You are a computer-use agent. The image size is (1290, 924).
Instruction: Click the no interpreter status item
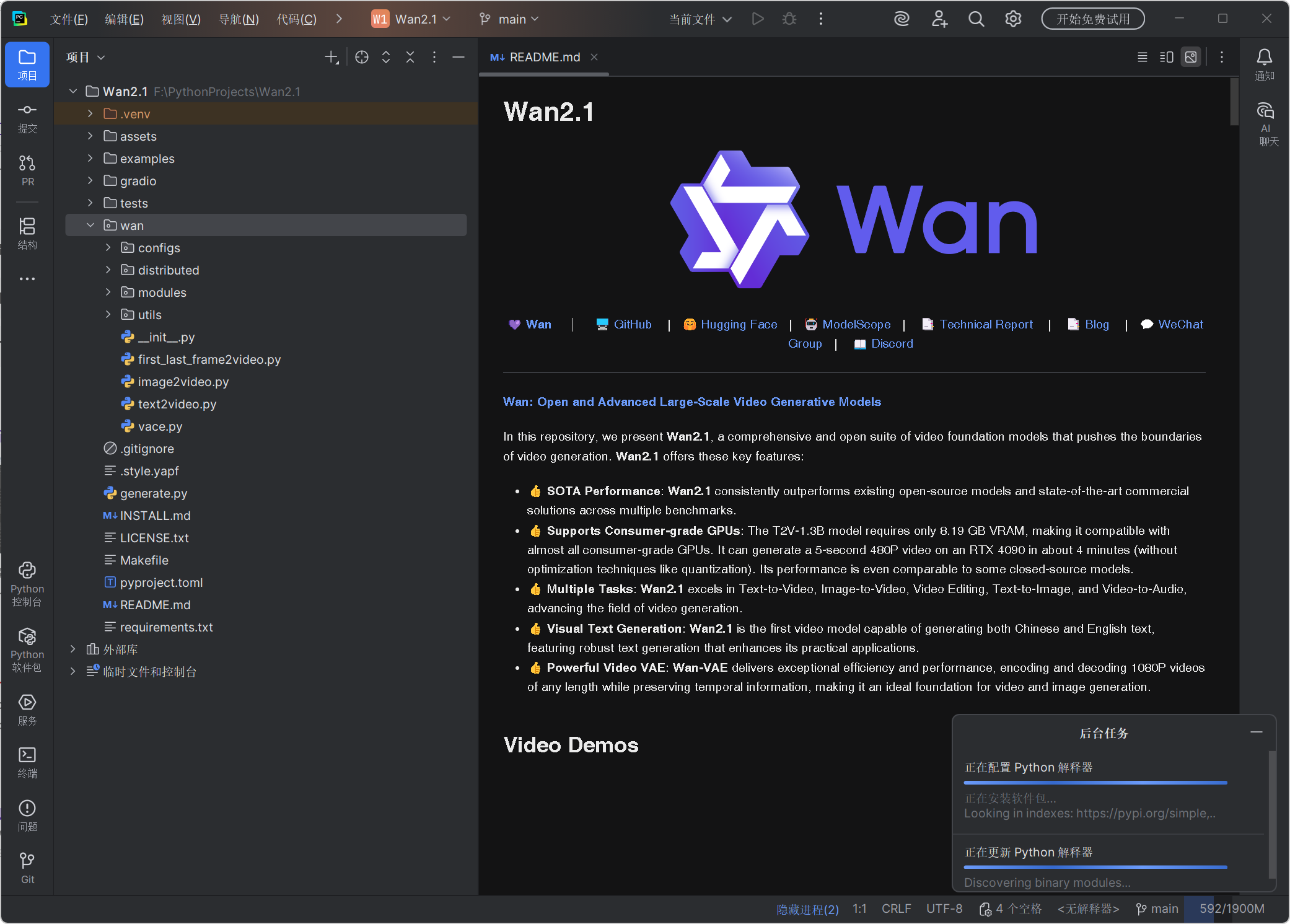click(1088, 909)
